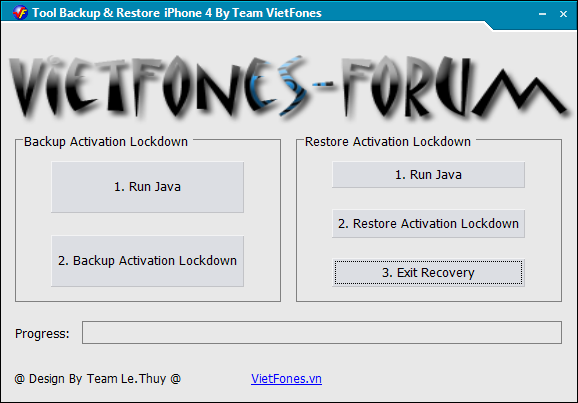Close the Tool Backup & Restore window
This screenshot has width=578, height=403.
[563, 14]
